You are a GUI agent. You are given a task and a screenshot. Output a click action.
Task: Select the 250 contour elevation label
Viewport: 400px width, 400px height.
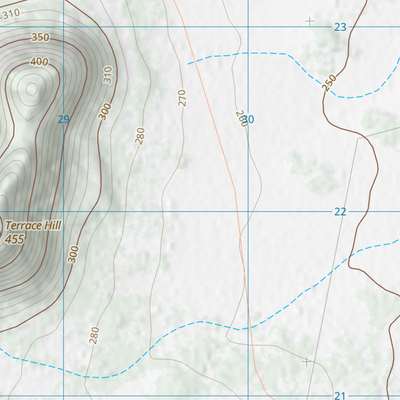point(329,83)
